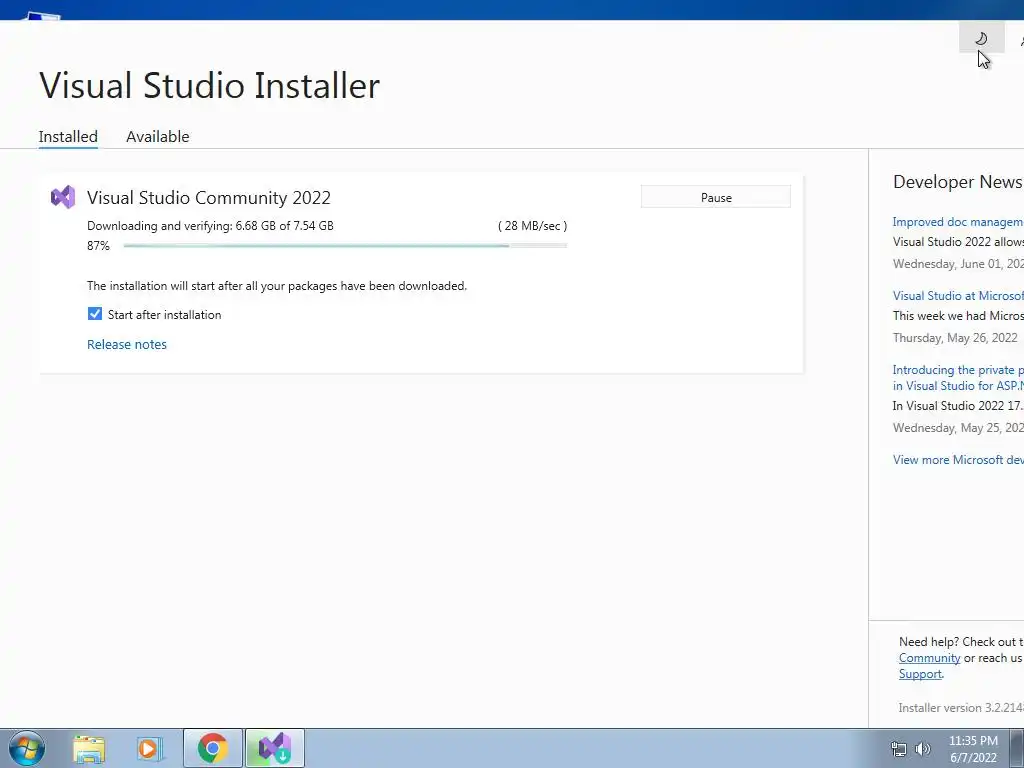Open the network status tray icon
Screen dimensions: 1024x768
(x=899, y=749)
